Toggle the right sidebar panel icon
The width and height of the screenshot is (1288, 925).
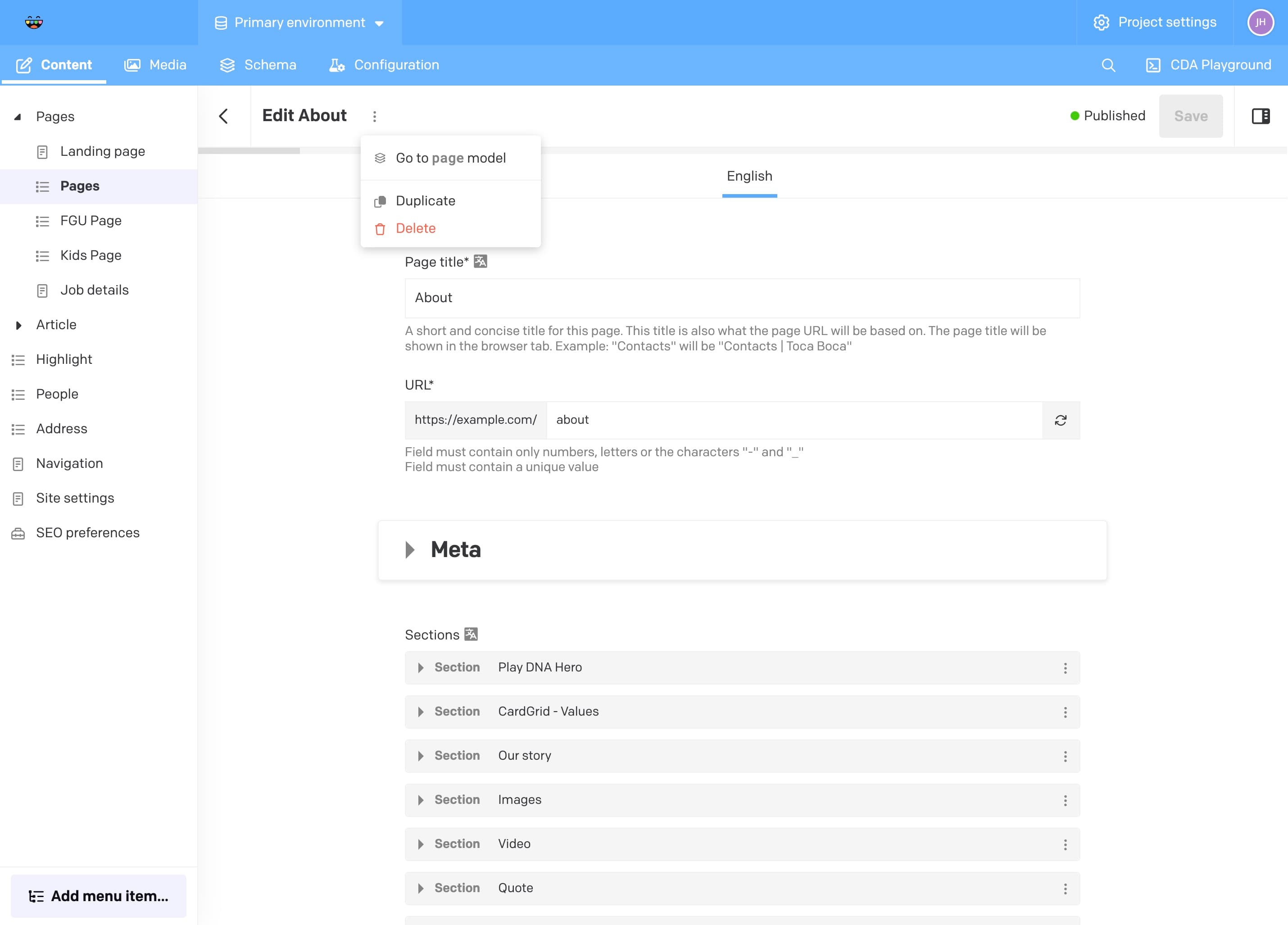pyautogui.click(x=1260, y=116)
